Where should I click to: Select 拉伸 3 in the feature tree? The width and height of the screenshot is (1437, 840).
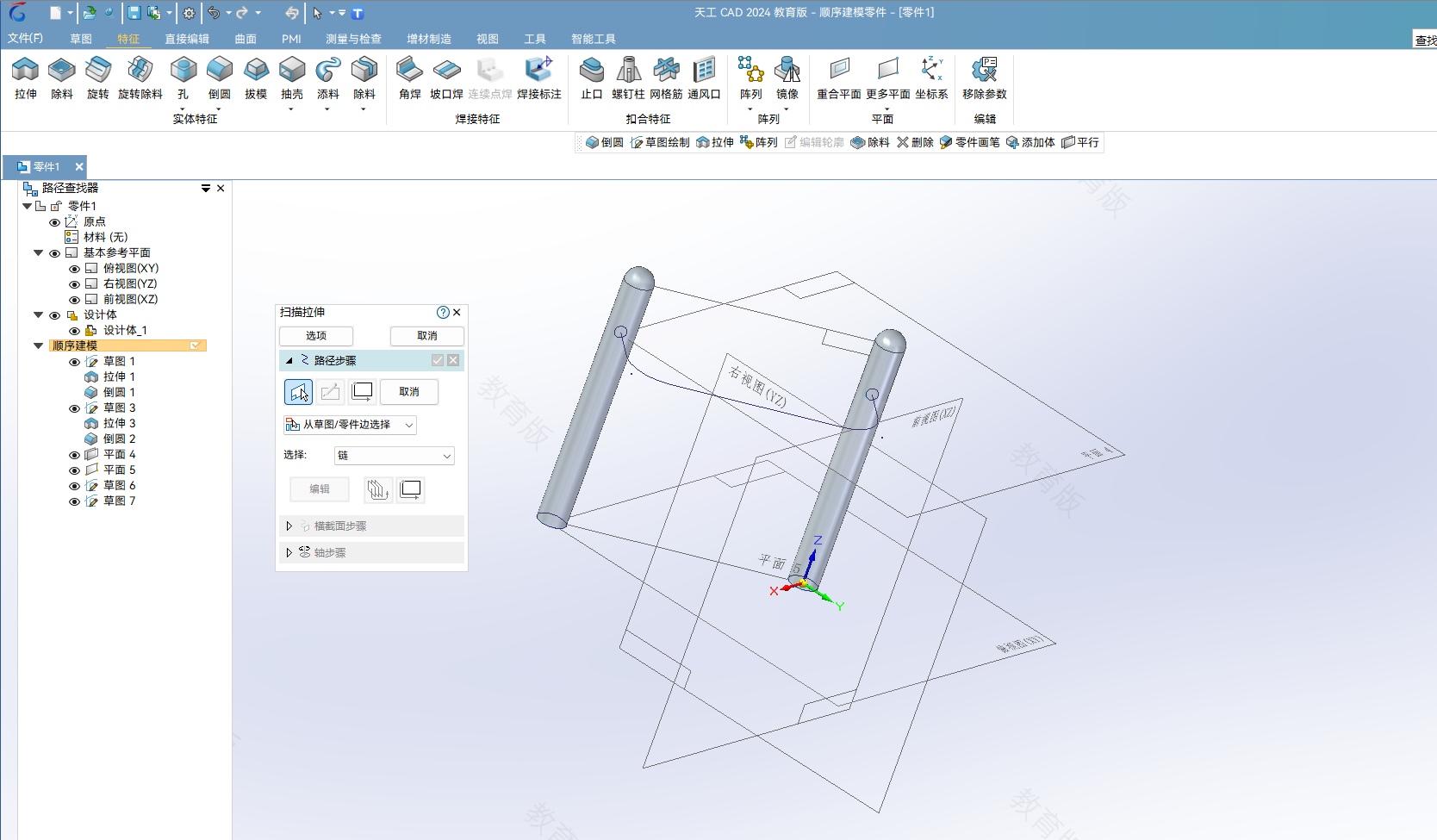click(x=119, y=424)
